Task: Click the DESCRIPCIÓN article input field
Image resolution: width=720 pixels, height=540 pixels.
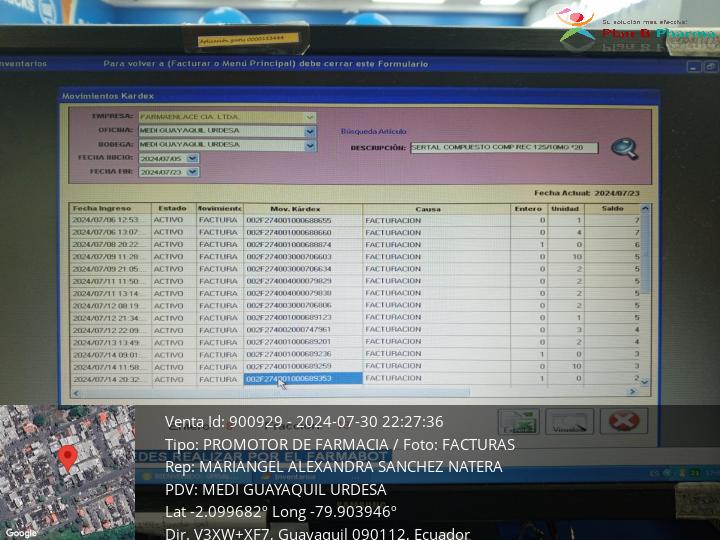Action: pyautogui.click(x=504, y=148)
